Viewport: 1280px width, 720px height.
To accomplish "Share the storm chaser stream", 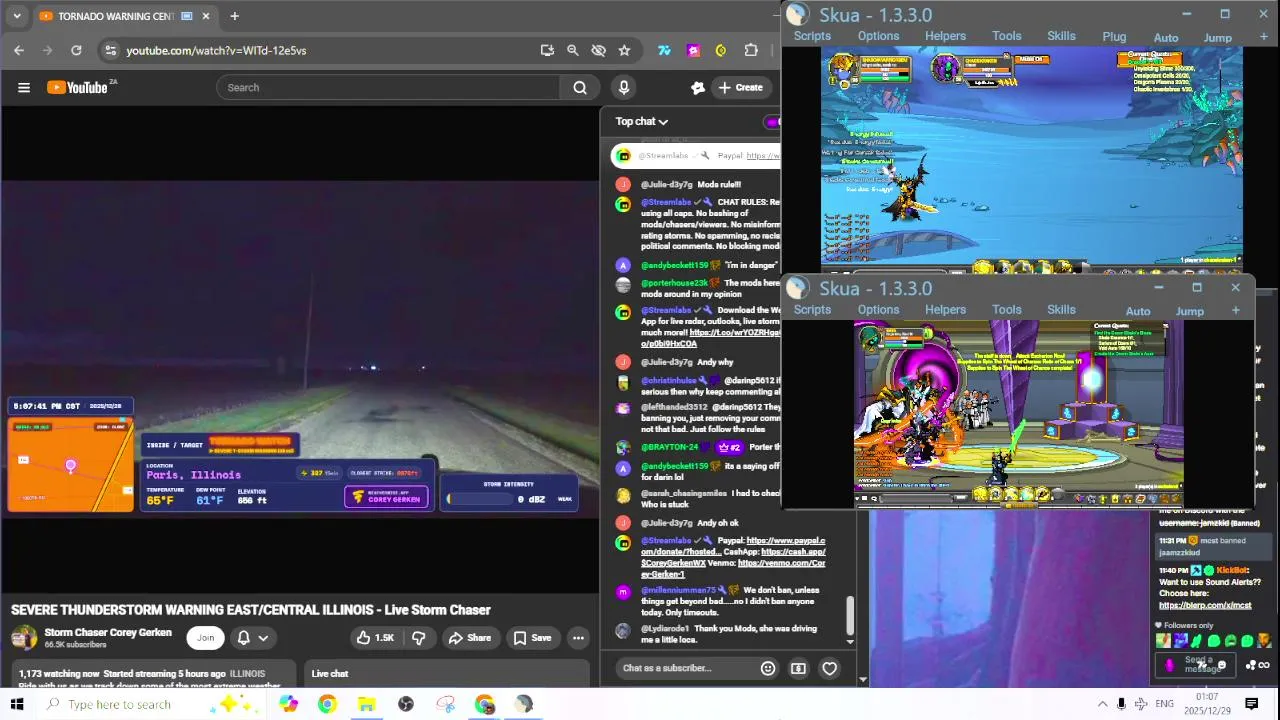I will [x=470, y=638].
